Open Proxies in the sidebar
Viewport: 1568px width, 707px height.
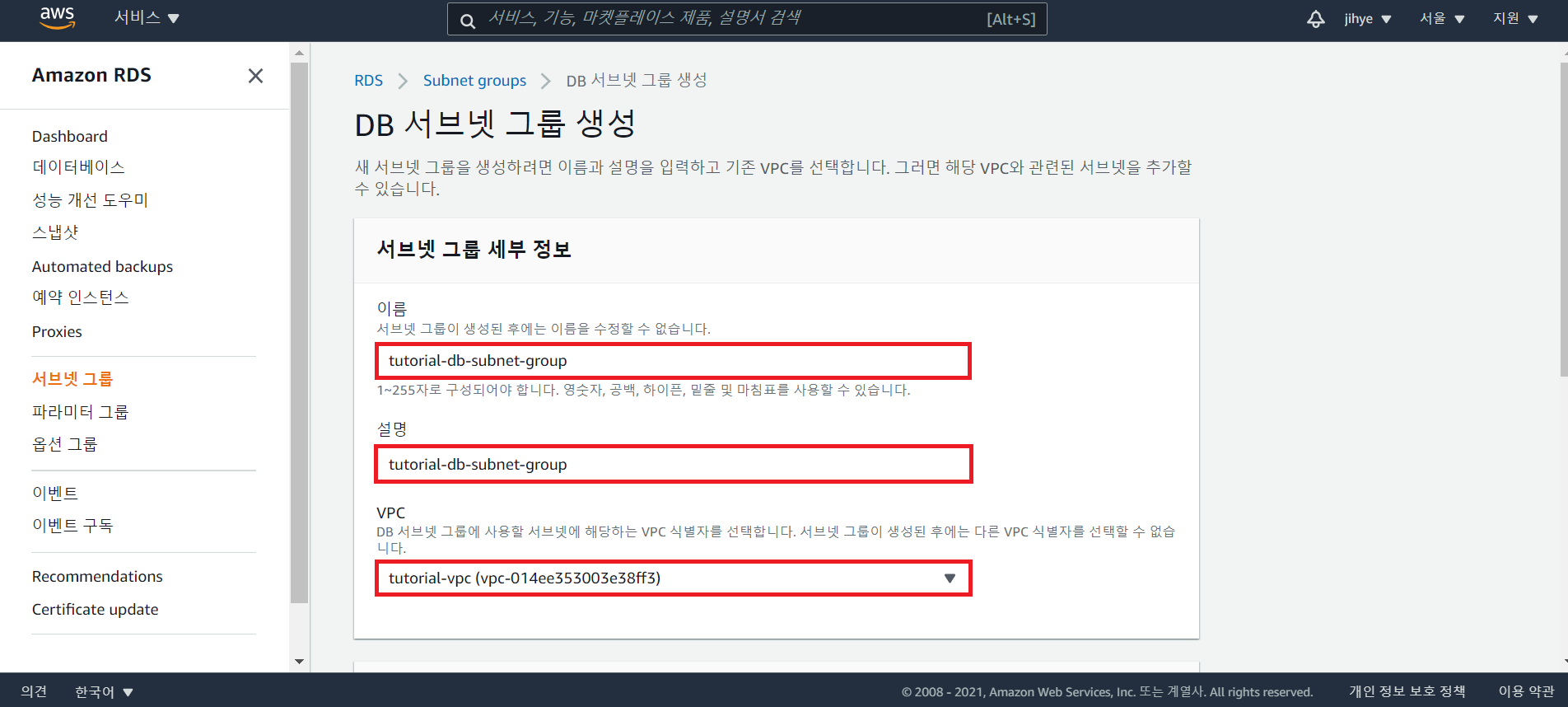point(57,331)
